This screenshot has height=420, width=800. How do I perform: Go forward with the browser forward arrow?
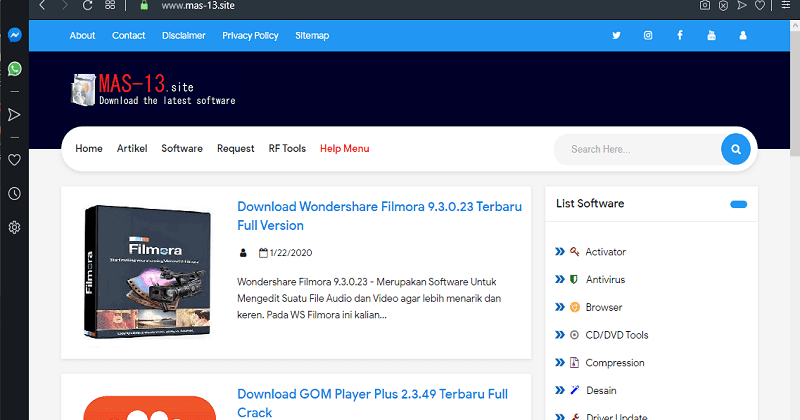[x=65, y=6]
